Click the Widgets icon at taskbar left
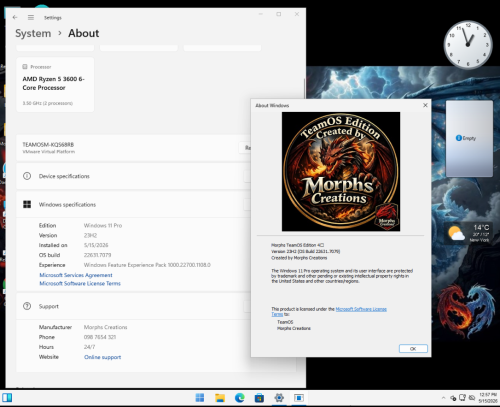The image size is (500, 407). click(x=7, y=398)
